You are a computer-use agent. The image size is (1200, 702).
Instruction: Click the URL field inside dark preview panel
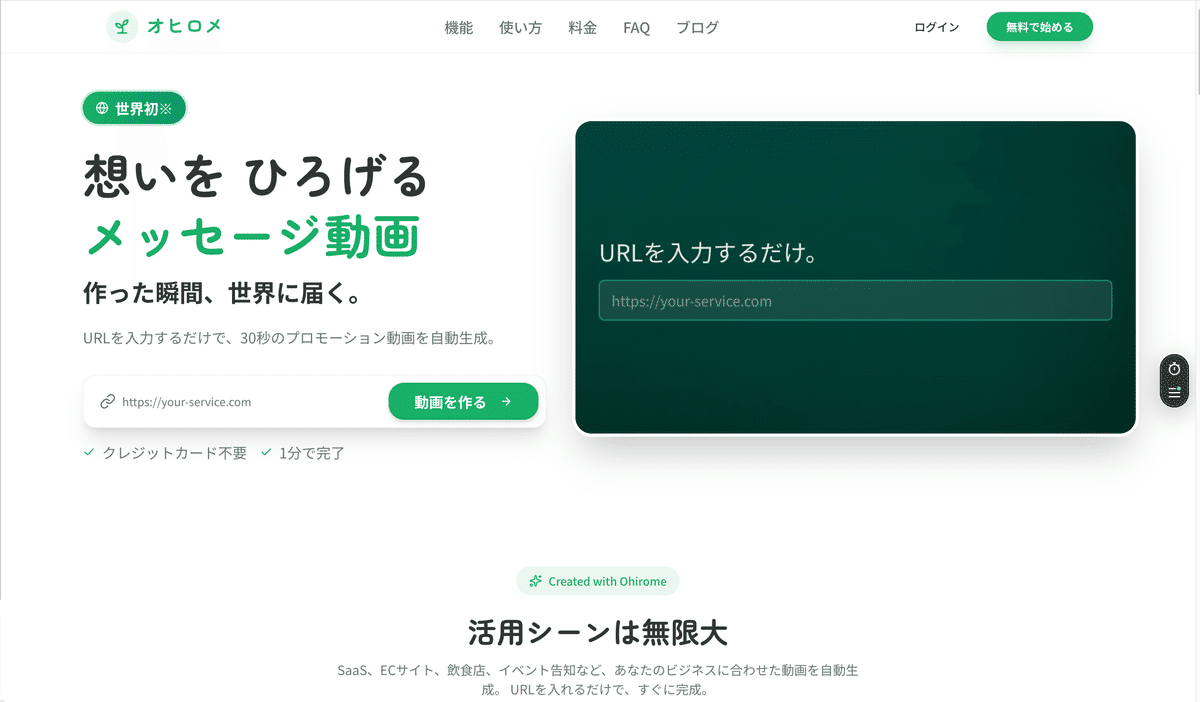[855, 301]
